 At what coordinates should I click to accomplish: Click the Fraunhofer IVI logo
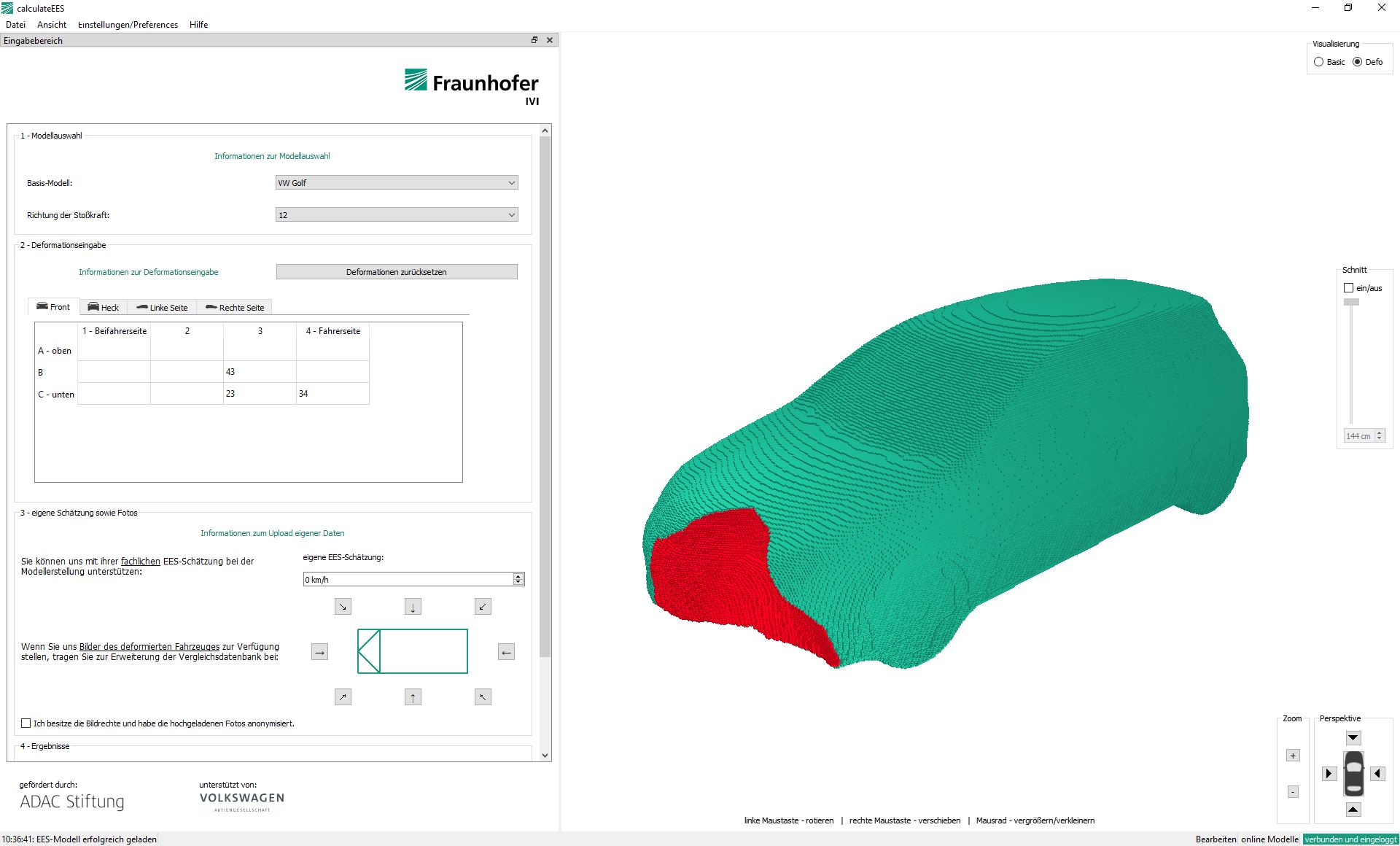pyautogui.click(x=472, y=87)
